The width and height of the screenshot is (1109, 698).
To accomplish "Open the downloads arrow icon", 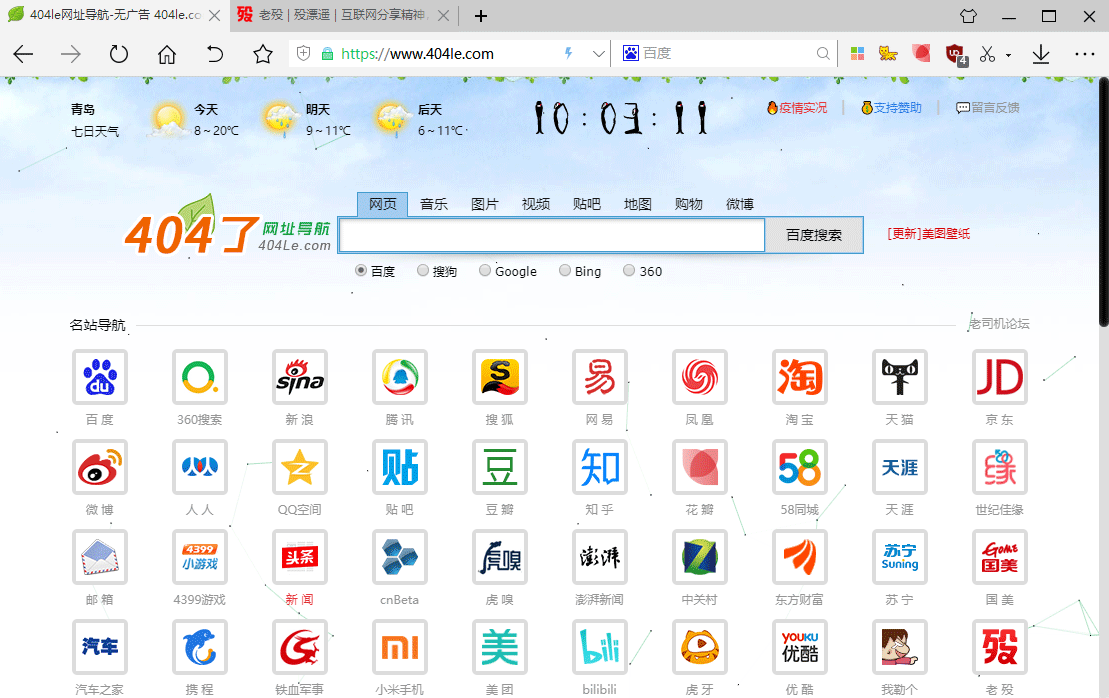I will point(1041,54).
